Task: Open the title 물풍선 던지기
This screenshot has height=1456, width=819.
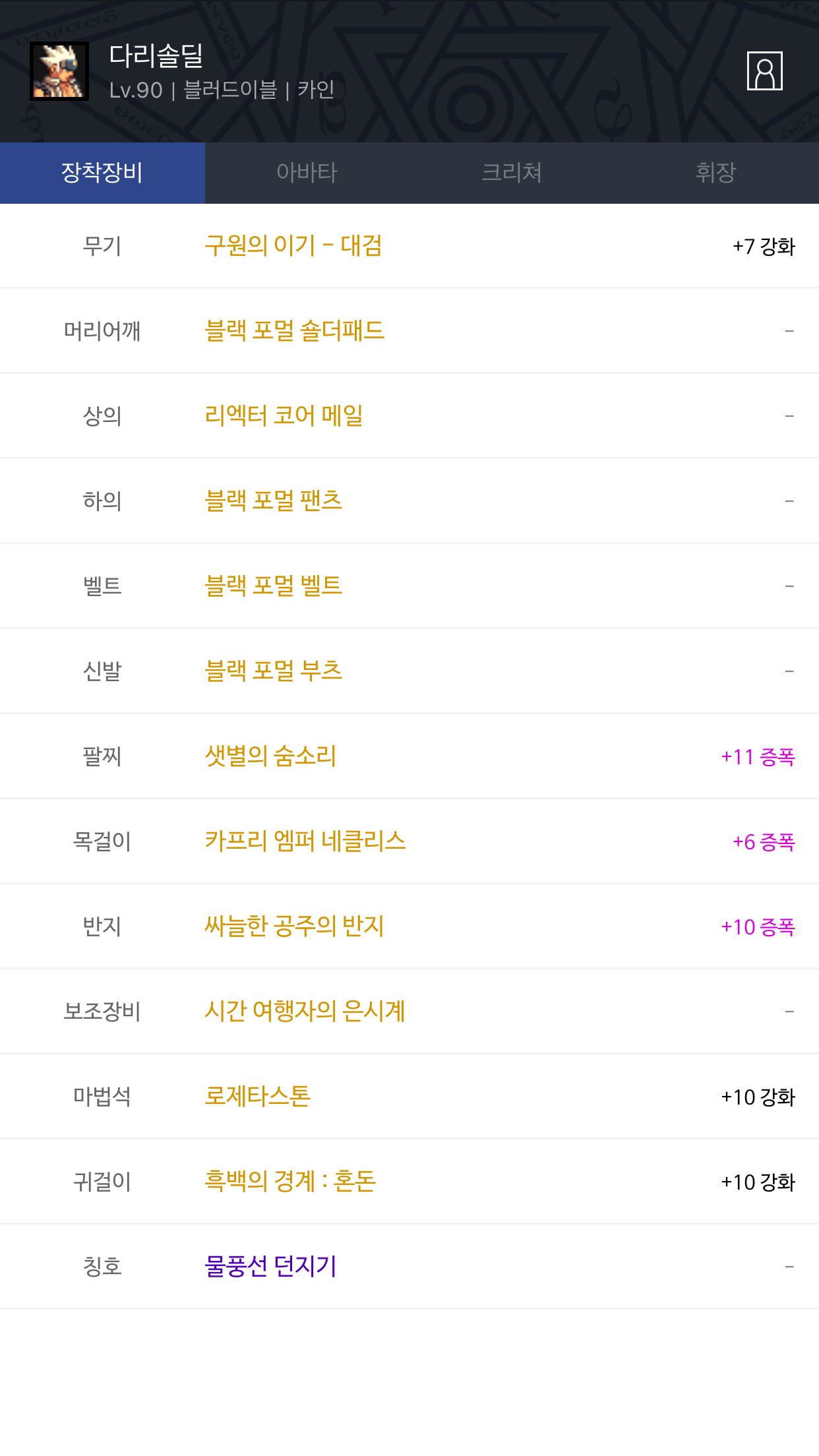Action: coord(271,1267)
